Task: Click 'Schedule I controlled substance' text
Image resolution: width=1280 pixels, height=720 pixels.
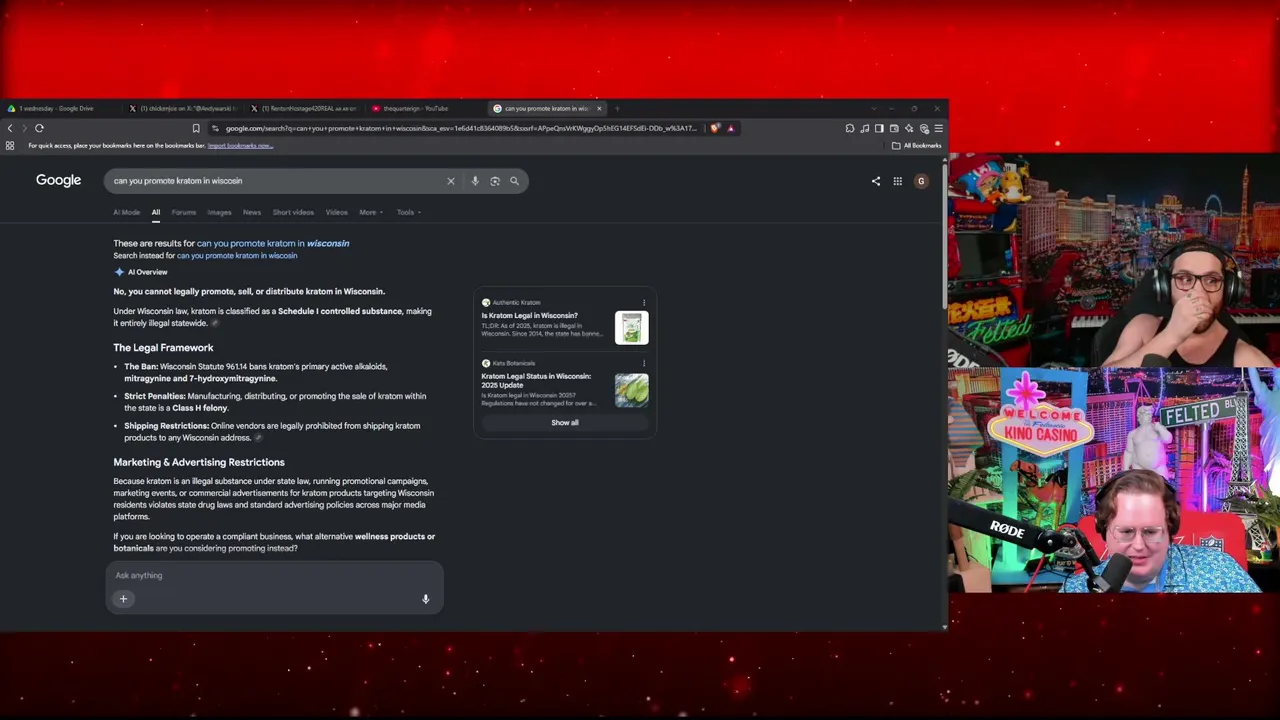Action: (340, 311)
